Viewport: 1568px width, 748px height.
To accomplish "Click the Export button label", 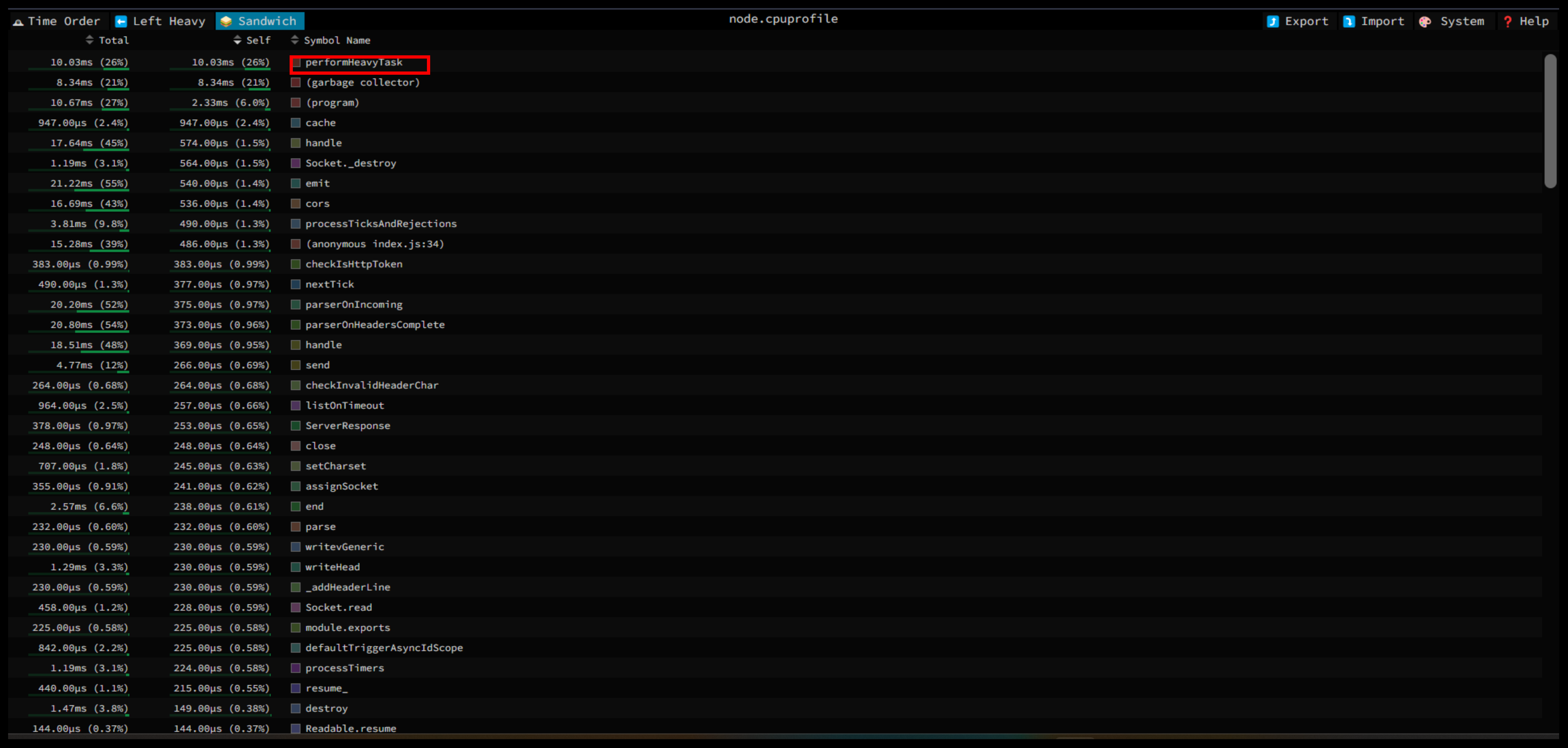I will pyautogui.click(x=1306, y=21).
